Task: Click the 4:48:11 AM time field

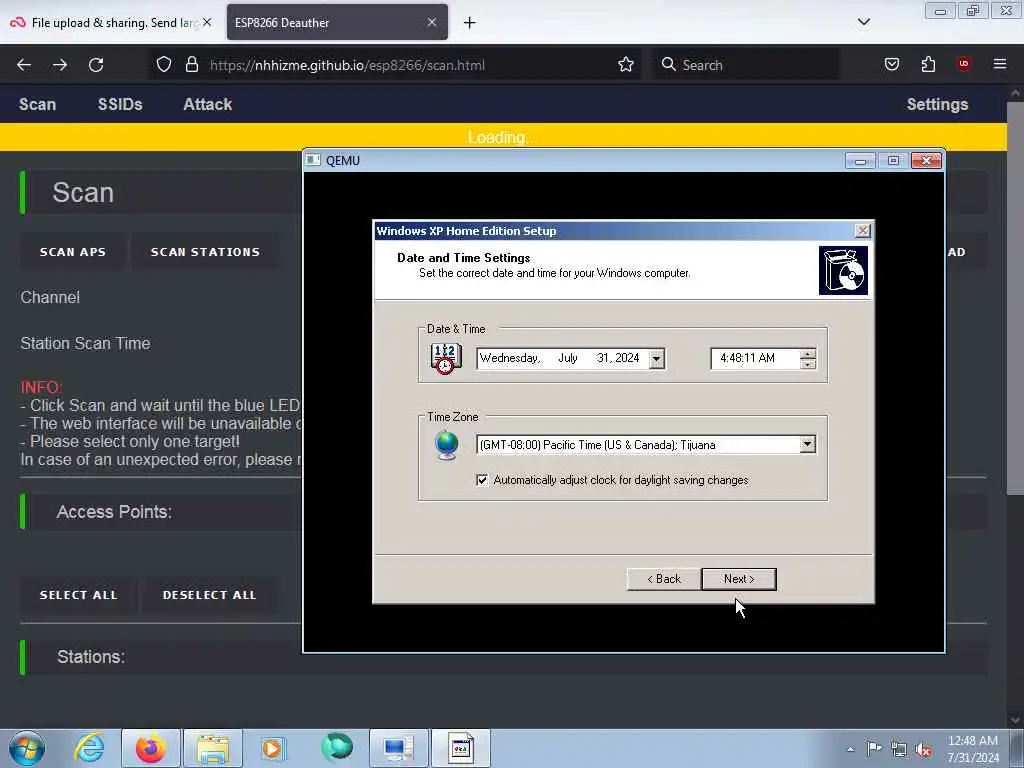Action: click(x=756, y=359)
